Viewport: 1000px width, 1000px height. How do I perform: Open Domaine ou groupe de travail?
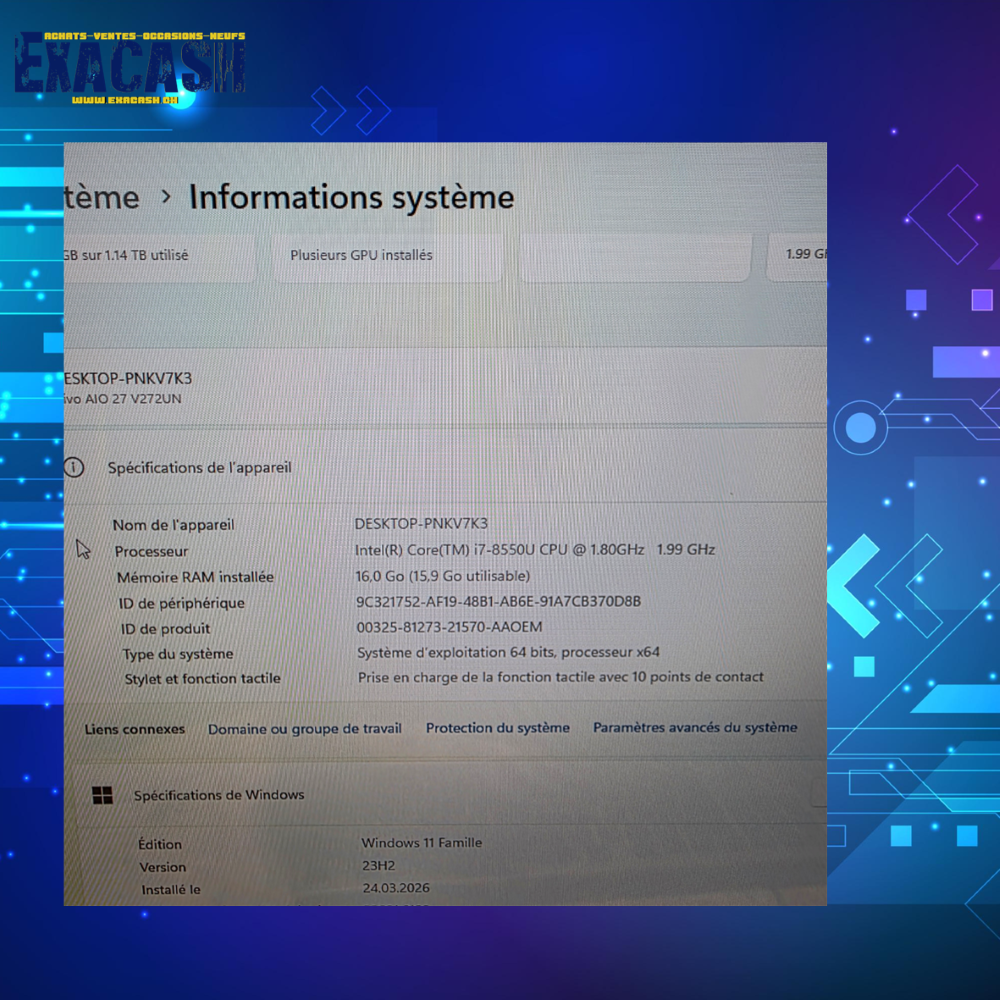[x=304, y=729]
